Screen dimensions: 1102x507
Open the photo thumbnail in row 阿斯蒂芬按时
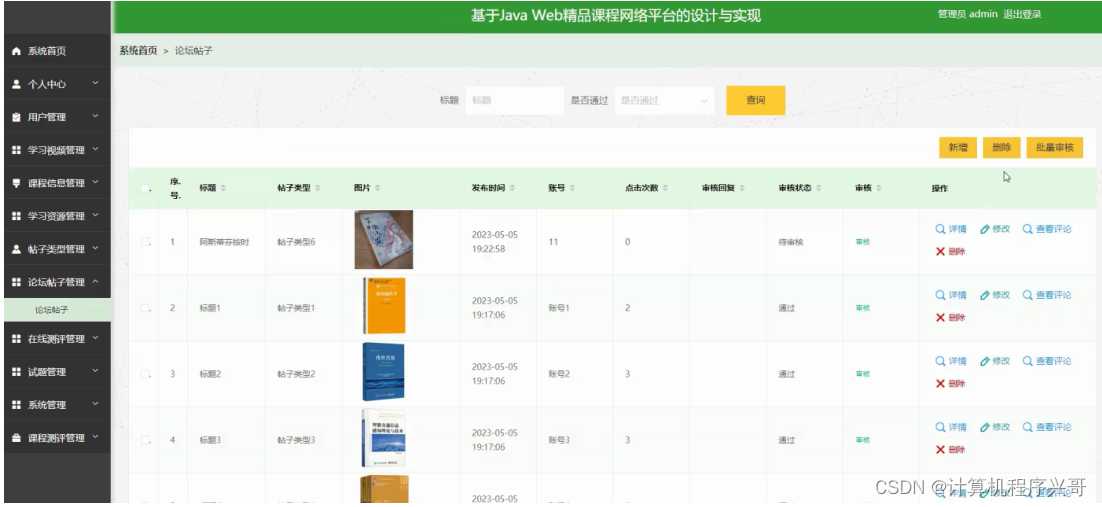pos(384,240)
